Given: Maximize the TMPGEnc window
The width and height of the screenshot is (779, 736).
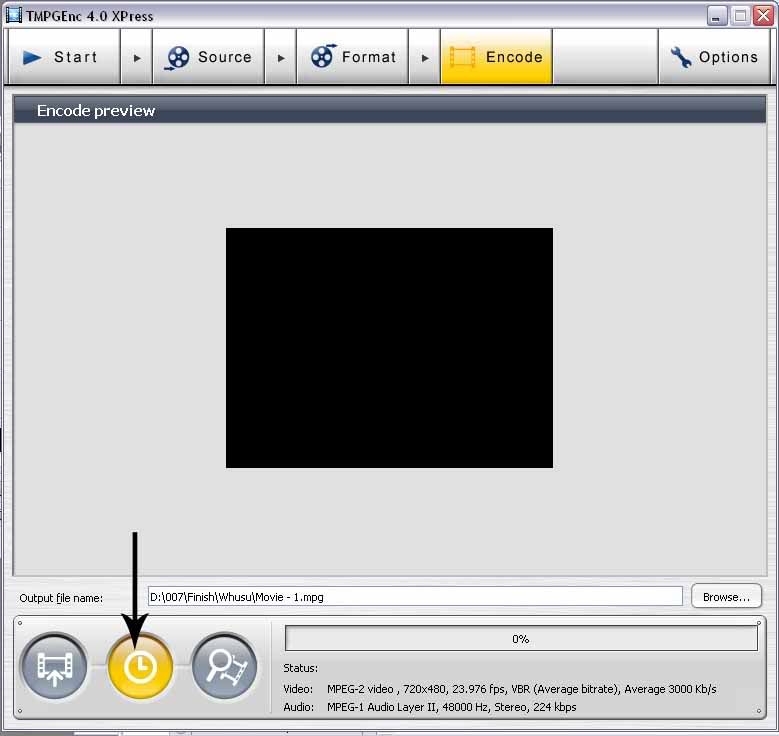Looking at the screenshot, I should (740, 16).
